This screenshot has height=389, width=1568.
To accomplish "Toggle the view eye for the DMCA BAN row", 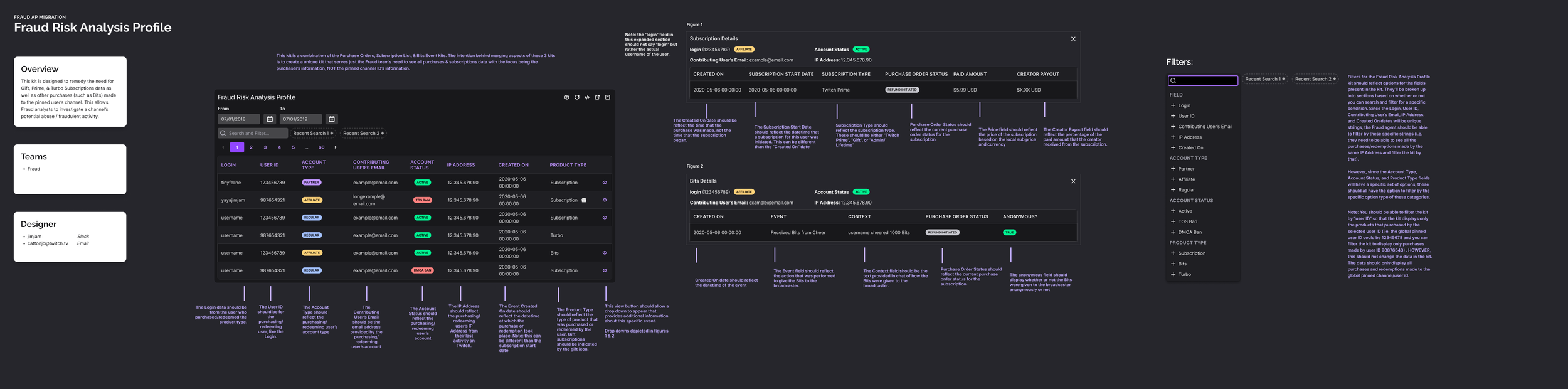I will pyautogui.click(x=605, y=270).
